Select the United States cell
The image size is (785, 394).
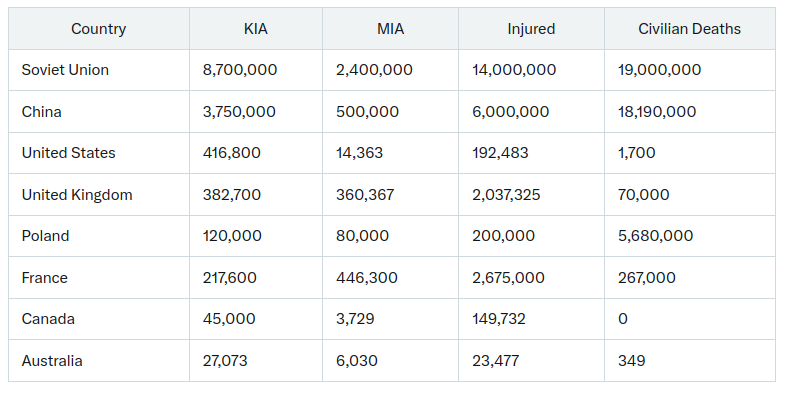69,153
